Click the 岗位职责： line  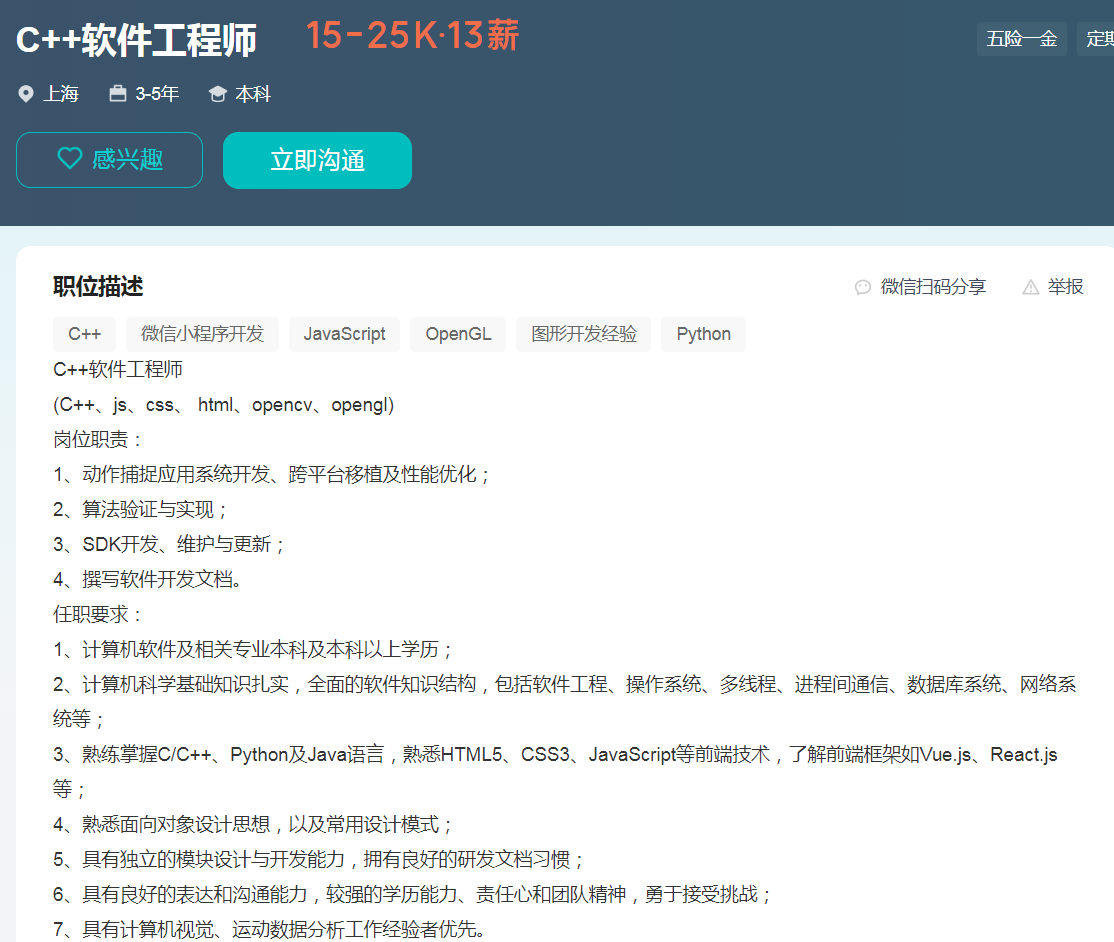click(98, 440)
